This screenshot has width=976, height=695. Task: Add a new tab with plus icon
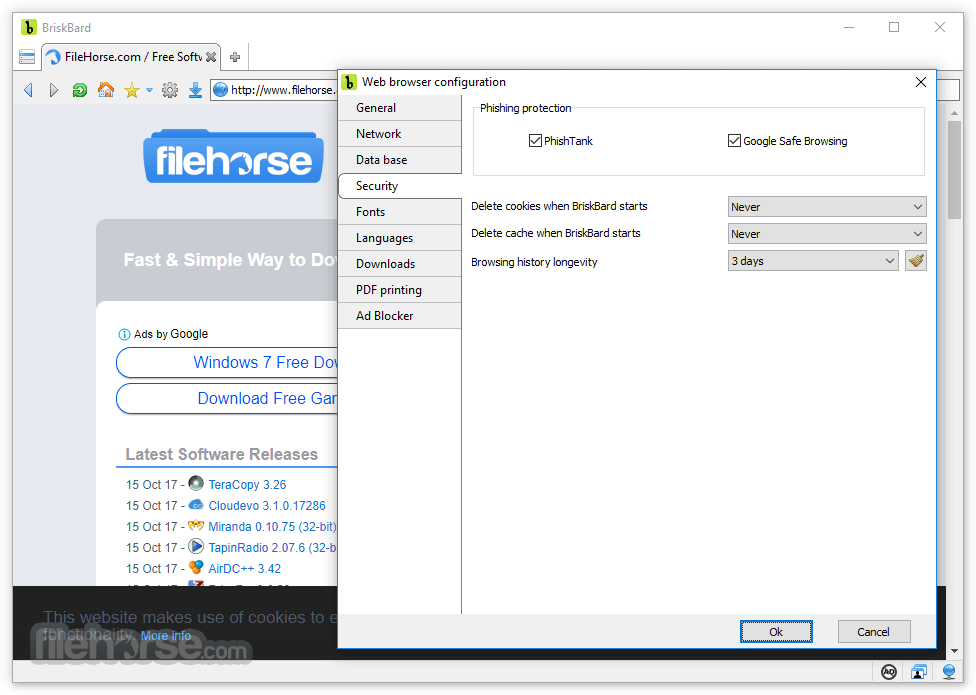[x=235, y=57]
